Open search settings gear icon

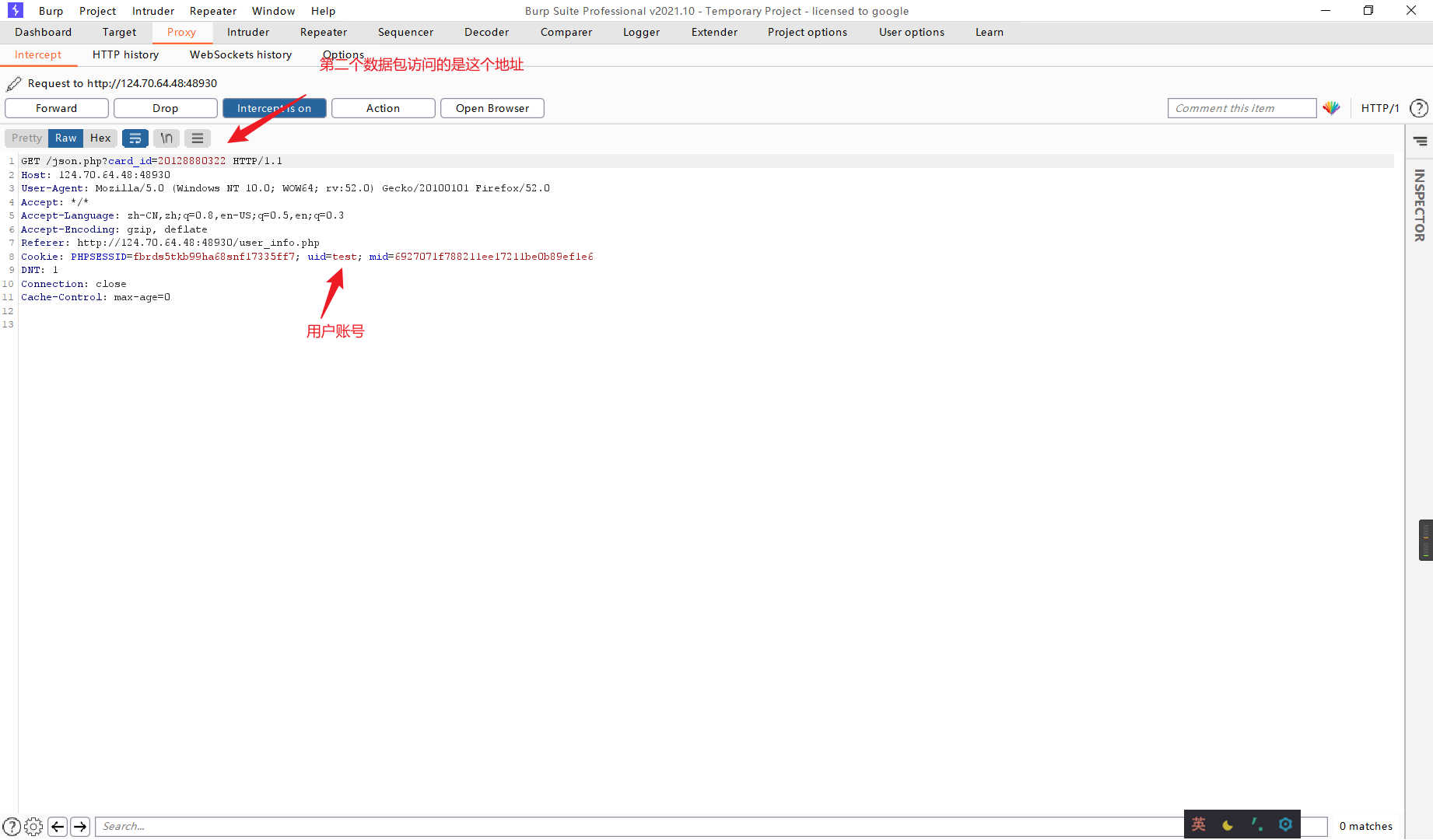click(x=34, y=826)
